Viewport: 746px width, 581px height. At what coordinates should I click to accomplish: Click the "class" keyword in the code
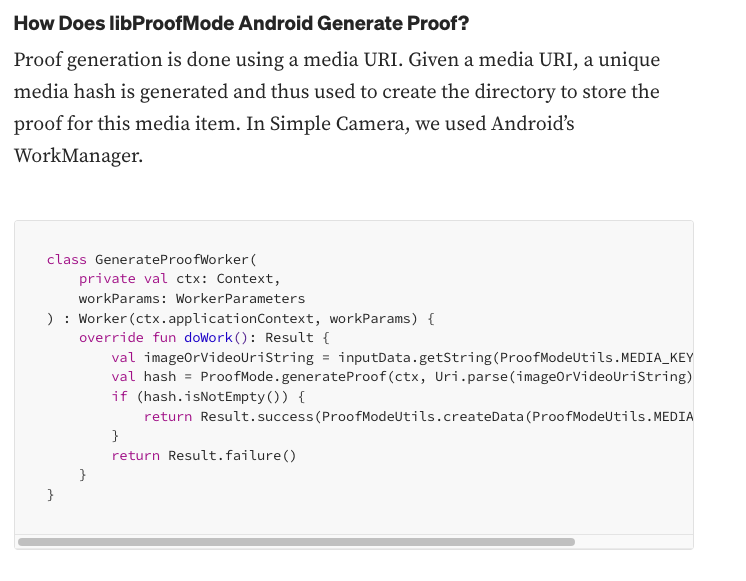point(66,259)
